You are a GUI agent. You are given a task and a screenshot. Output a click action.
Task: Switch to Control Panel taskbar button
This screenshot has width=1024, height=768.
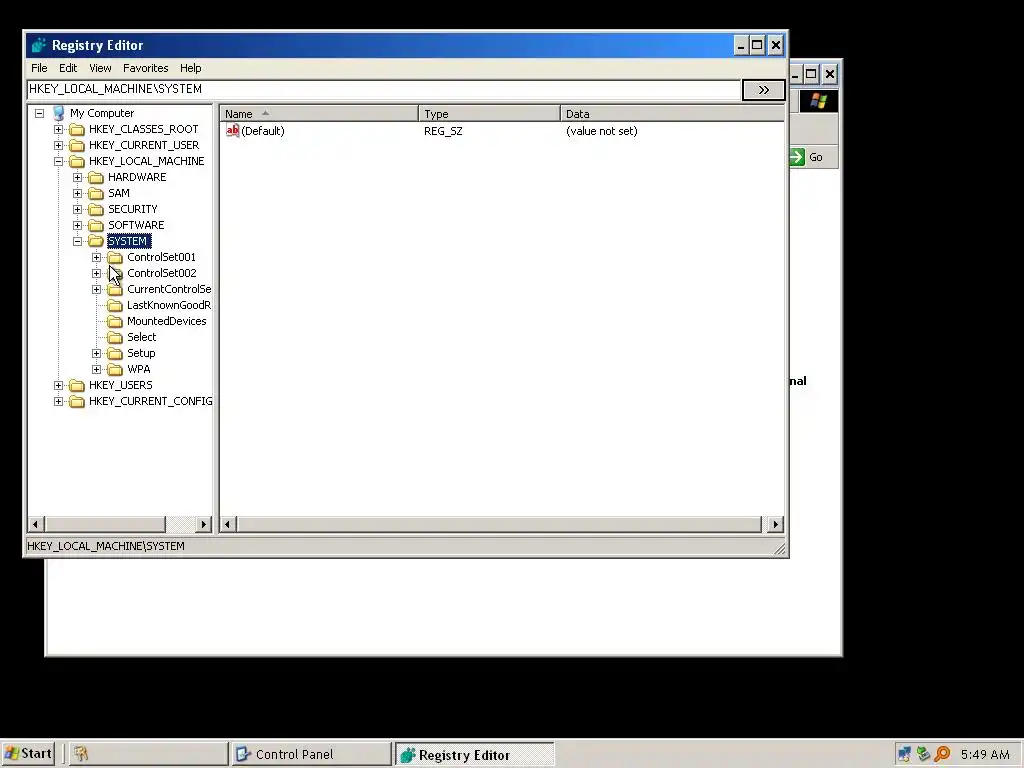pyautogui.click(x=311, y=754)
